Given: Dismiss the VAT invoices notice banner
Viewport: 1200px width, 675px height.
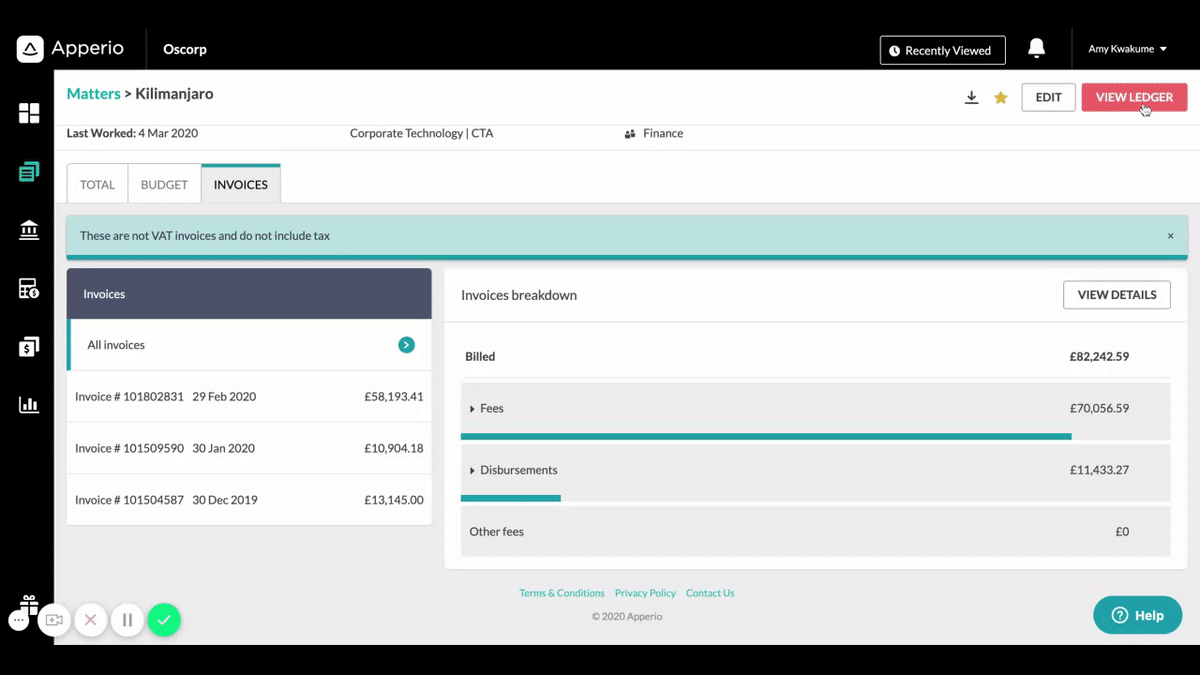Looking at the screenshot, I should click(x=1170, y=236).
